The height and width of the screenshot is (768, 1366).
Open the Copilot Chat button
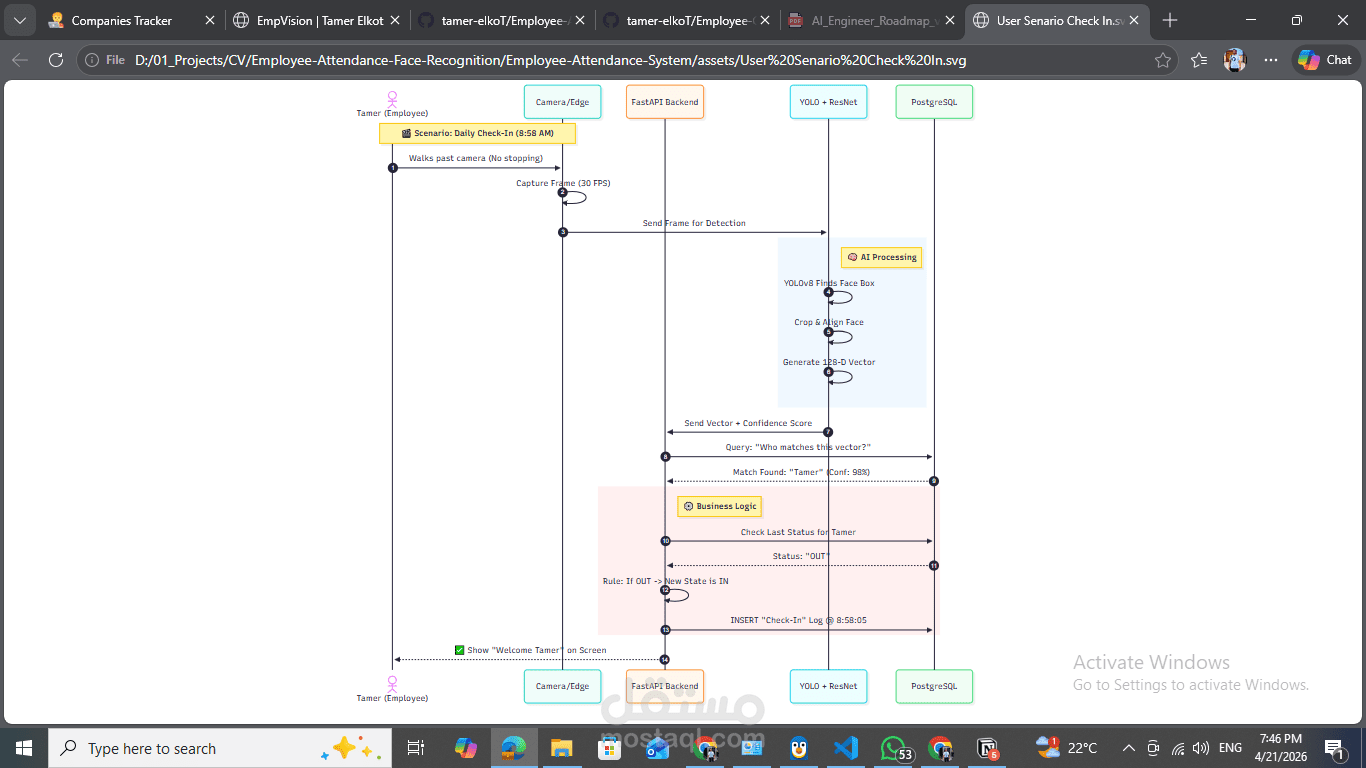tap(1326, 60)
